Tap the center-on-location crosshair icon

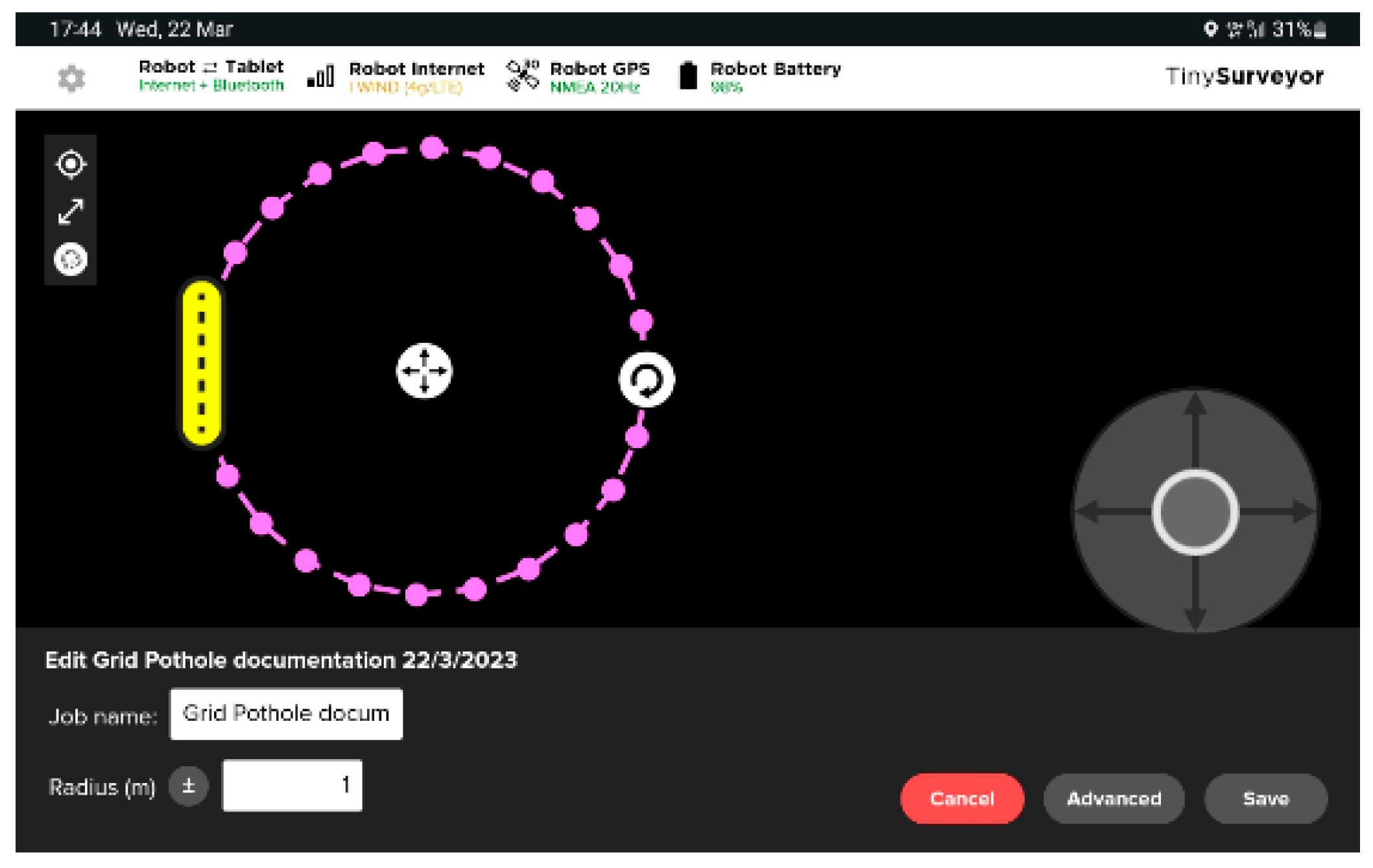pyautogui.click(x=71, y=163)
